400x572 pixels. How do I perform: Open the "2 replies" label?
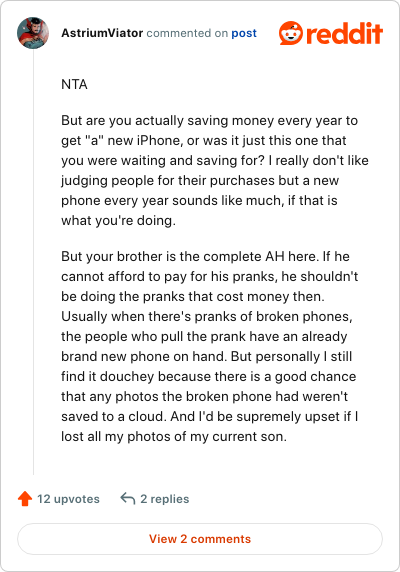165,499
